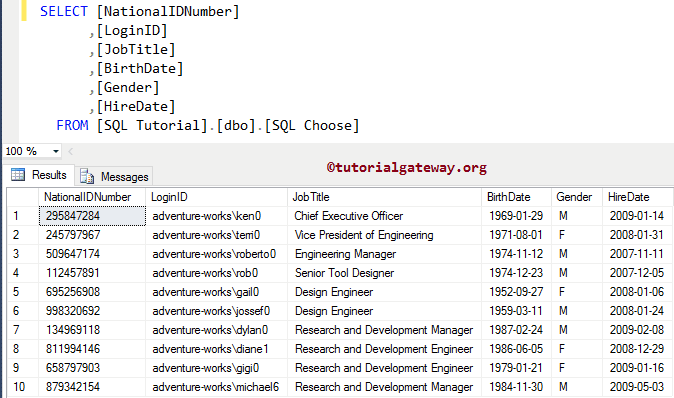
Task: Click hire date 2007-12-05
Action: (x=638, y=272)
